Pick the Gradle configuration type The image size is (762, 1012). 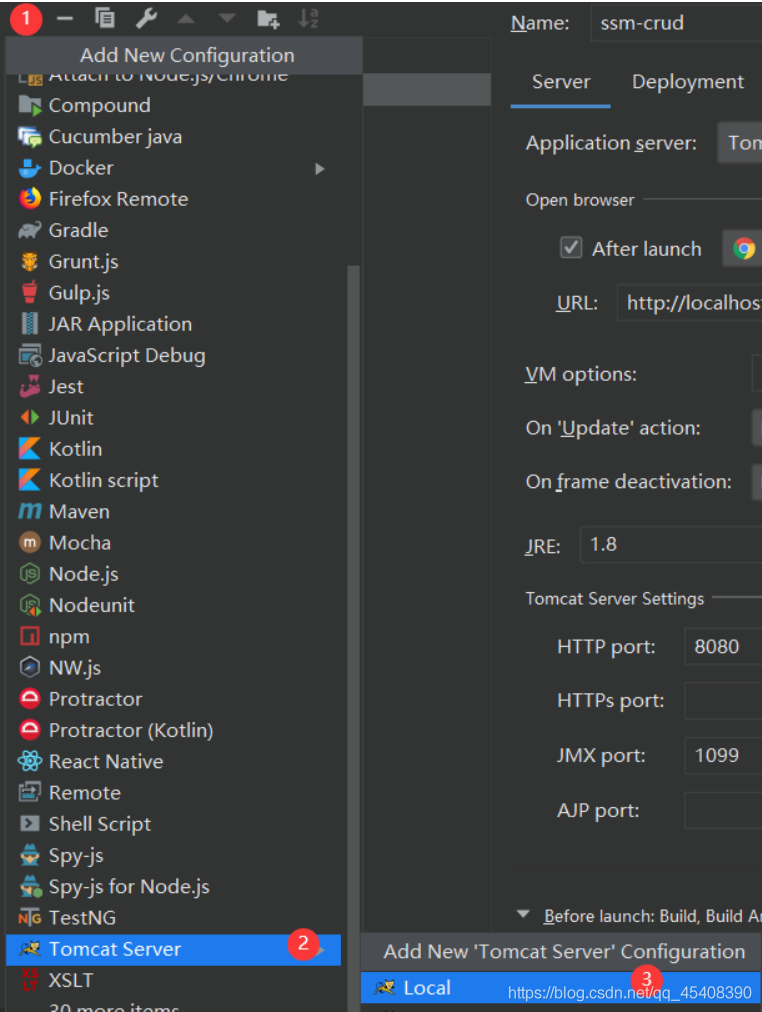(x=173, y=230)
